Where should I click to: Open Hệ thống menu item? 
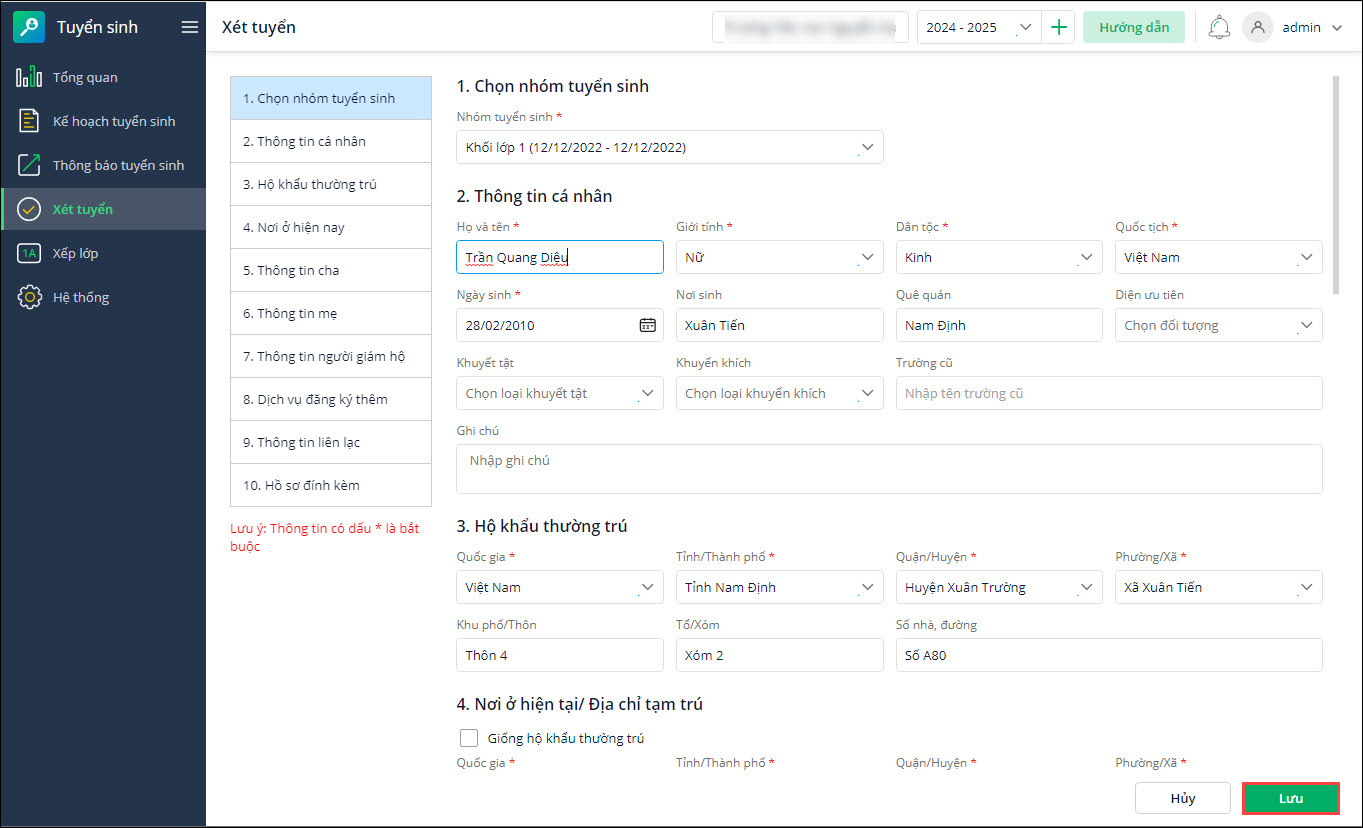coord(103,297)
